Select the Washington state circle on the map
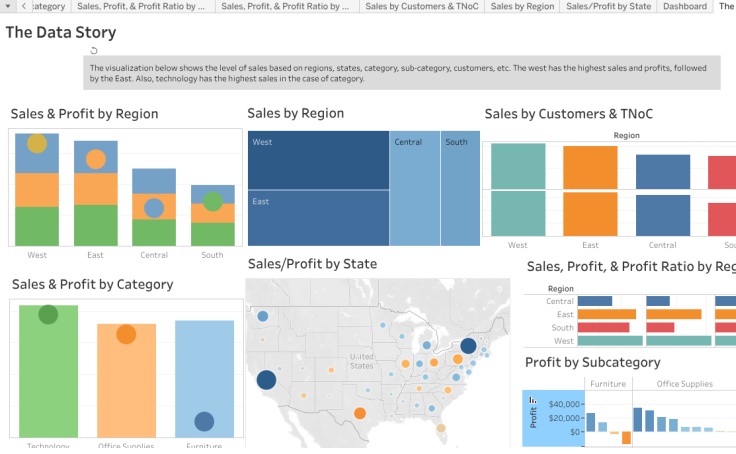Viewport: 736px width, 454px height. [x=263, y=316]
